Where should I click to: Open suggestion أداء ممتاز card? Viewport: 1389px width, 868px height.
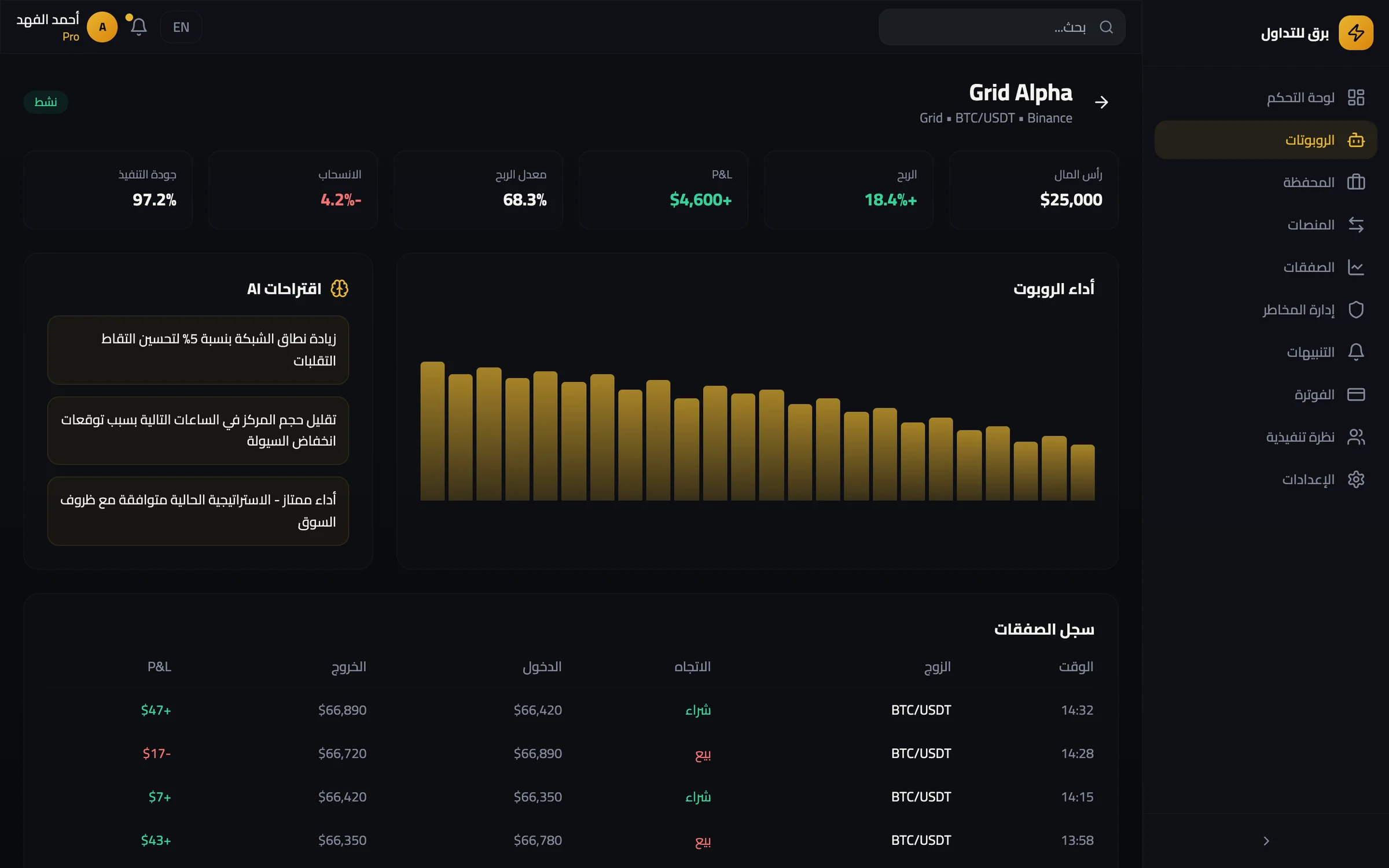(x=198, y=511)
